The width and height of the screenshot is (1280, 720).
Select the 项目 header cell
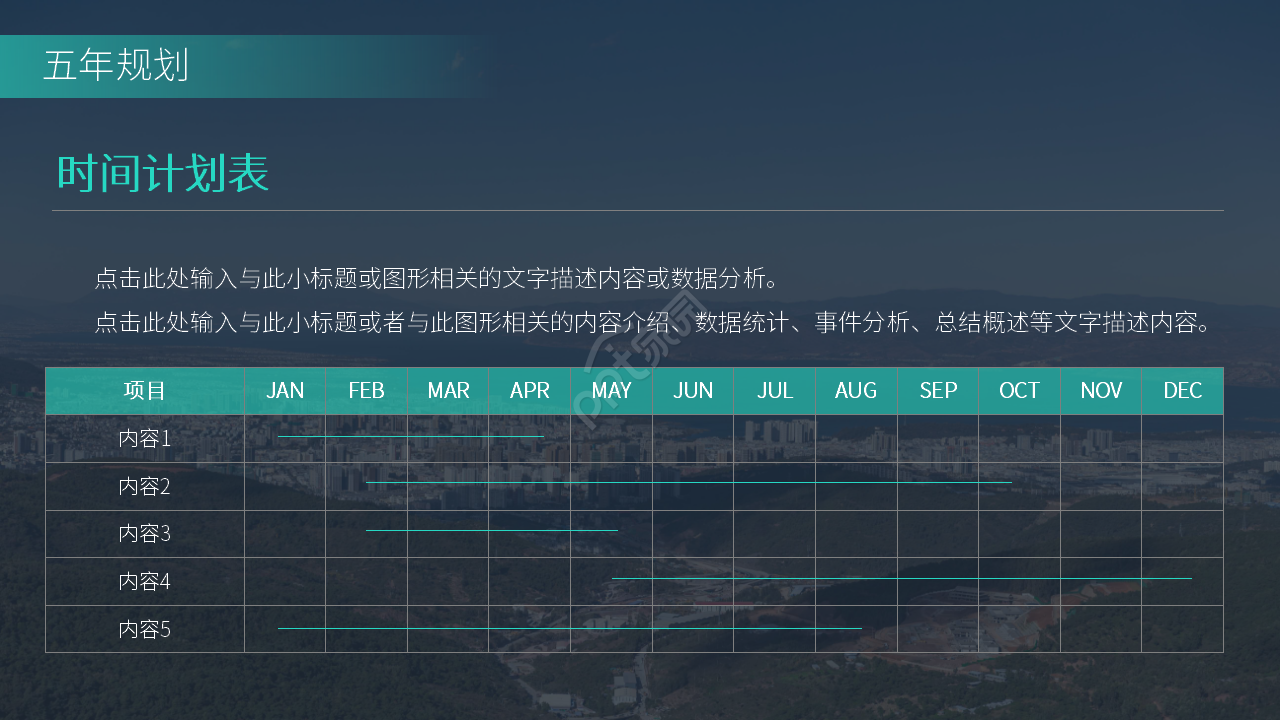[x=145, y=391]
